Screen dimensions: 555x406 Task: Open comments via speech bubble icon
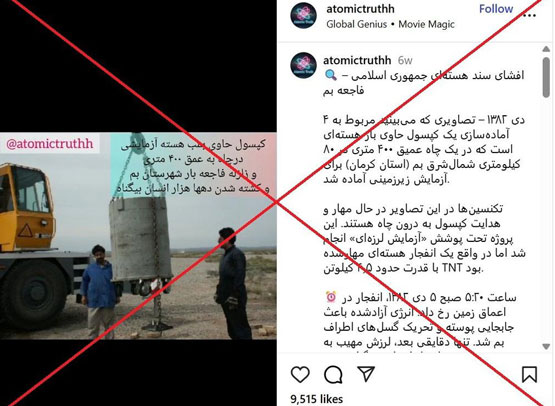click(333, 374)
